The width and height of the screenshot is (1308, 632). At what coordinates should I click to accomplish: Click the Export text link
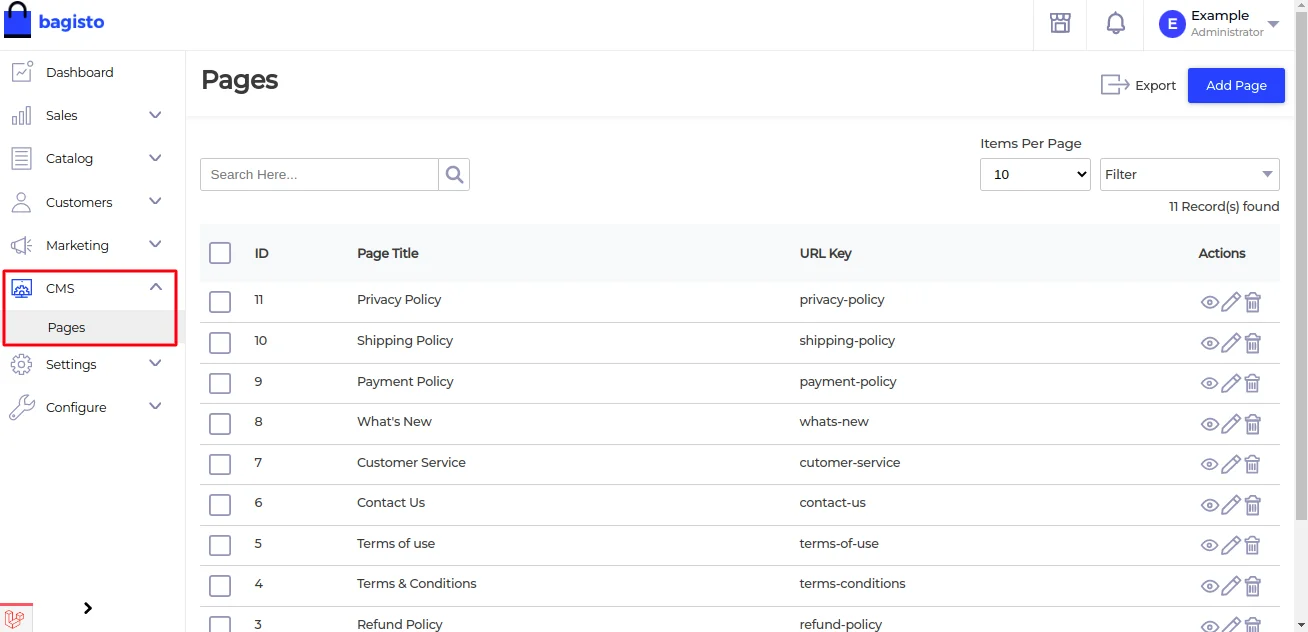1155,86
